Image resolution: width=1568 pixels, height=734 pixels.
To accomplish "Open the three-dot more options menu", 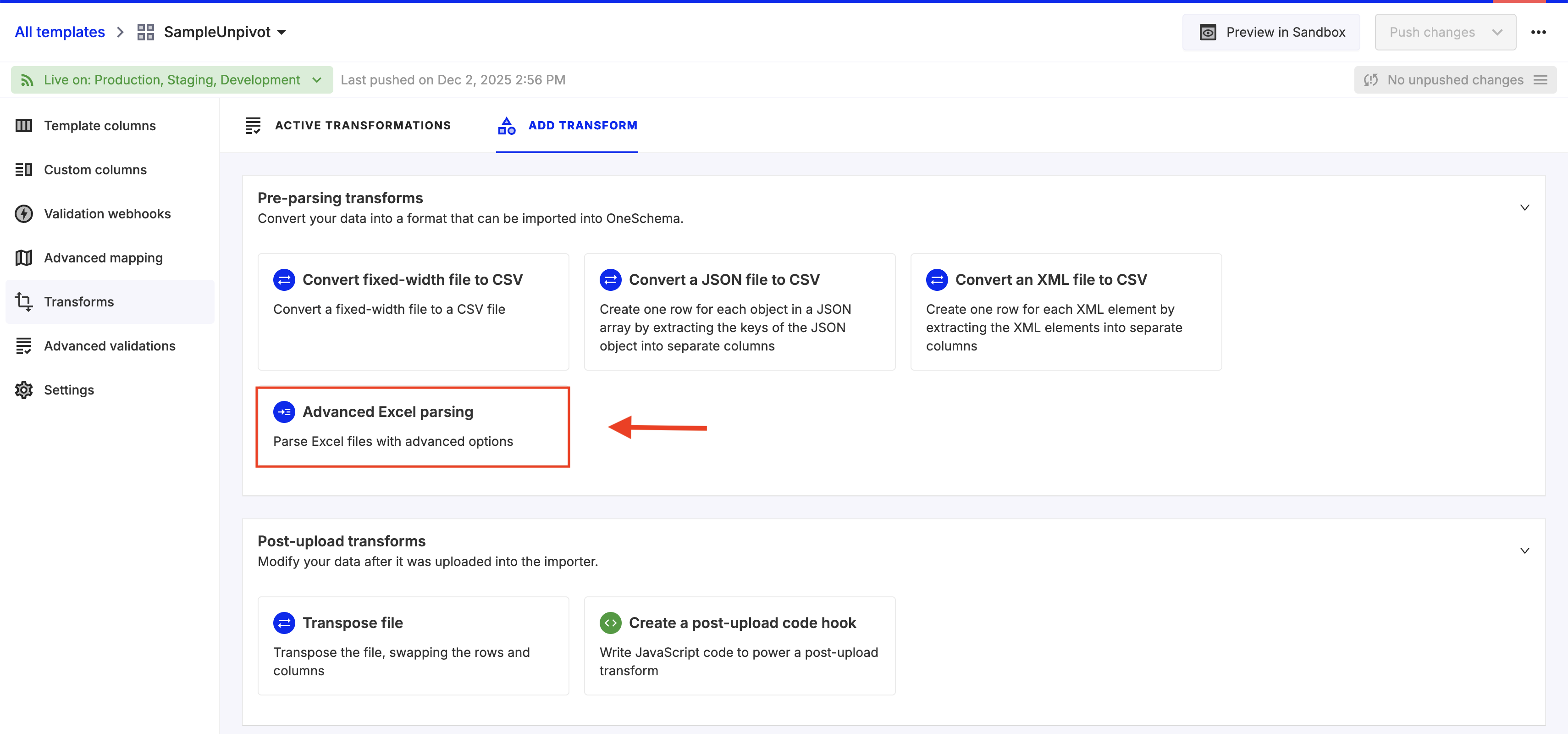I will 1538,32.
